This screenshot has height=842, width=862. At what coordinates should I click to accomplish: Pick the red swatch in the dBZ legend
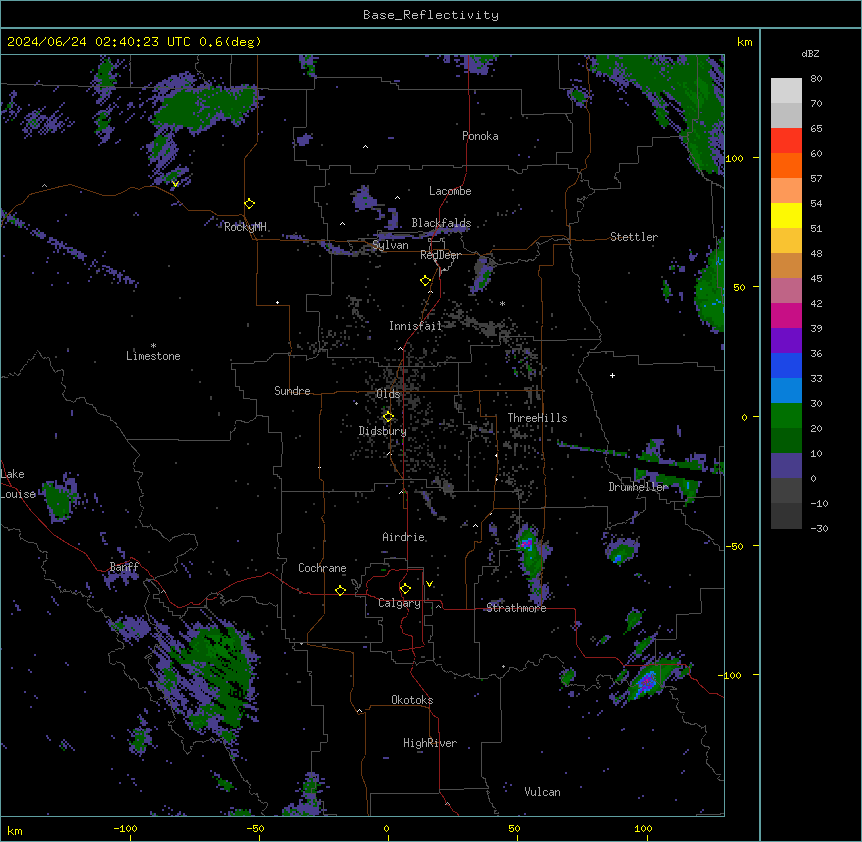(786, 141)
